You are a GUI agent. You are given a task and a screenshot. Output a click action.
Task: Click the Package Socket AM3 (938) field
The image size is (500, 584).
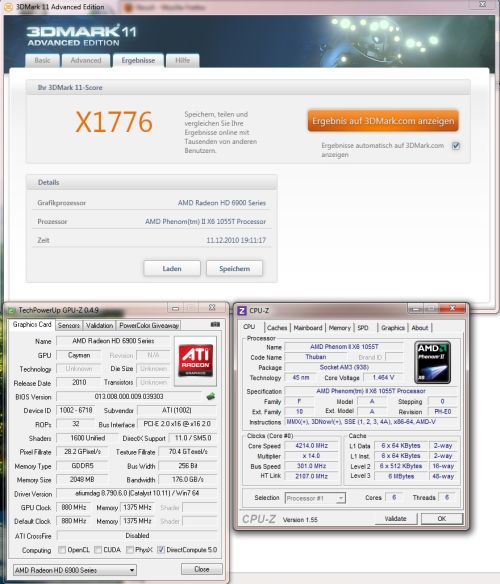pyautogui.click(x=344, y=368)
